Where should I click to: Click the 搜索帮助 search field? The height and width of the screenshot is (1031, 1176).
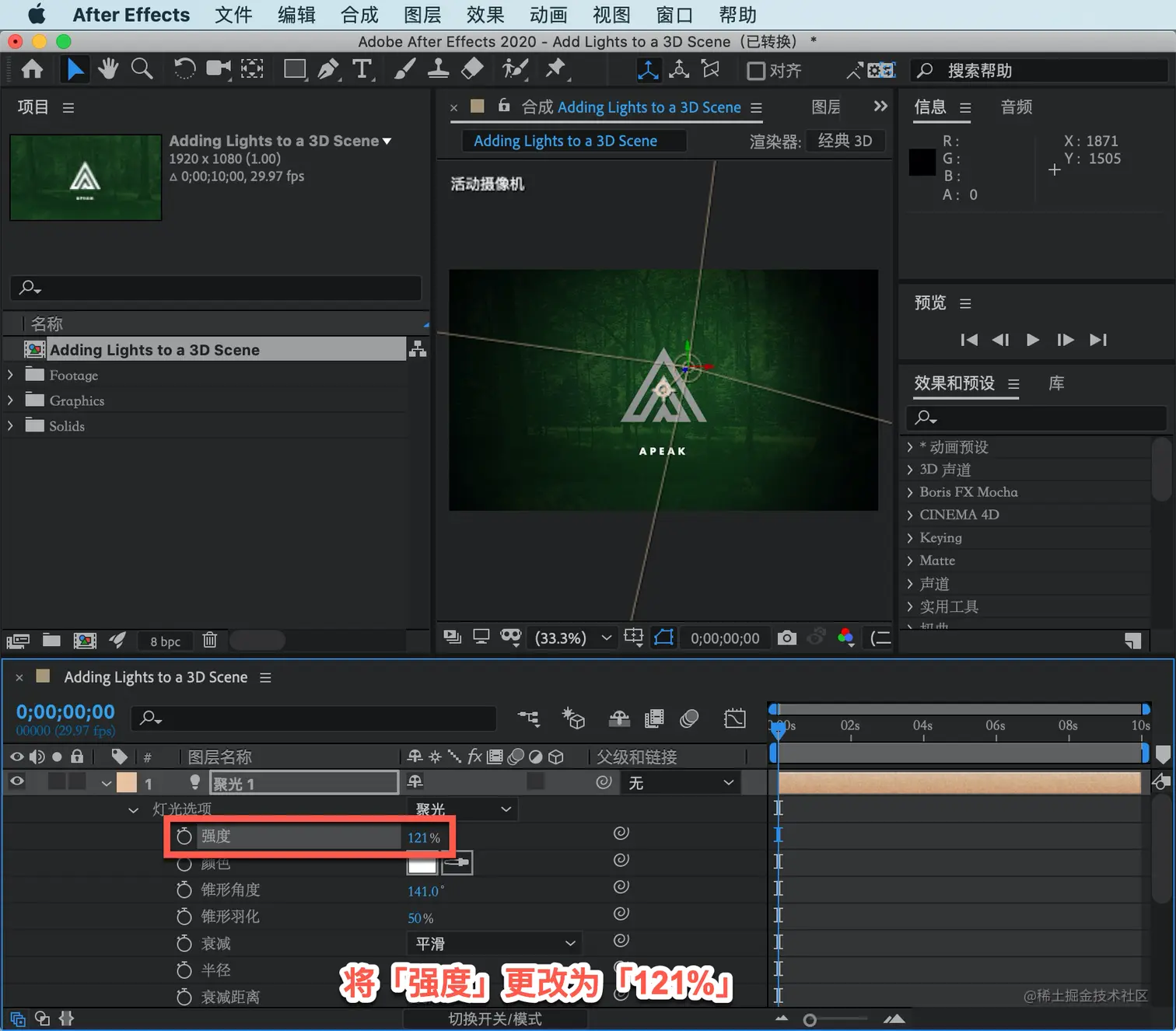1039,71
